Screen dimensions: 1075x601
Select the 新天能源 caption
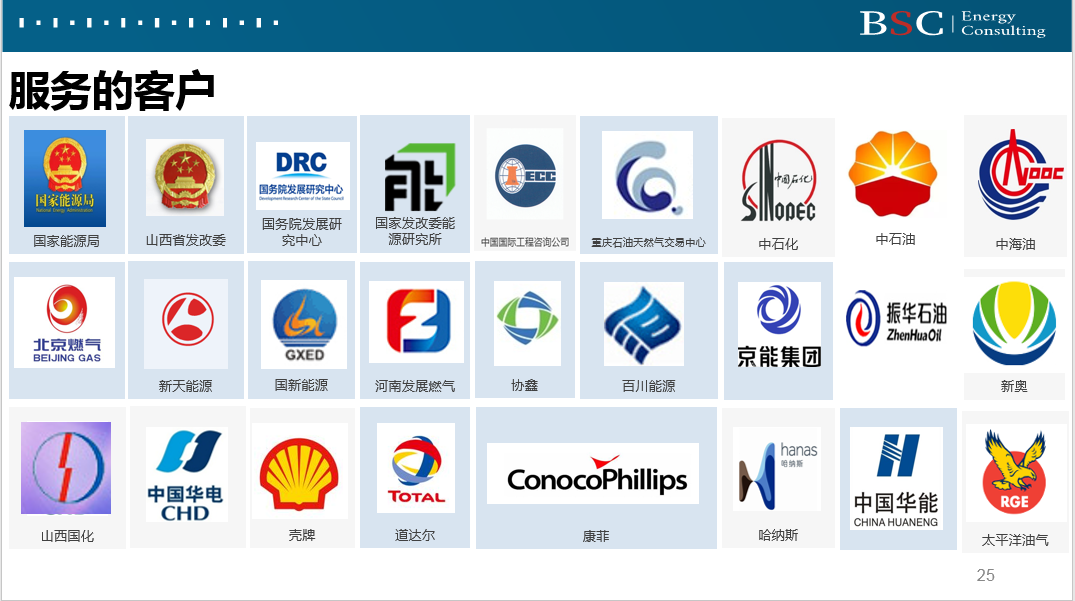185,387
